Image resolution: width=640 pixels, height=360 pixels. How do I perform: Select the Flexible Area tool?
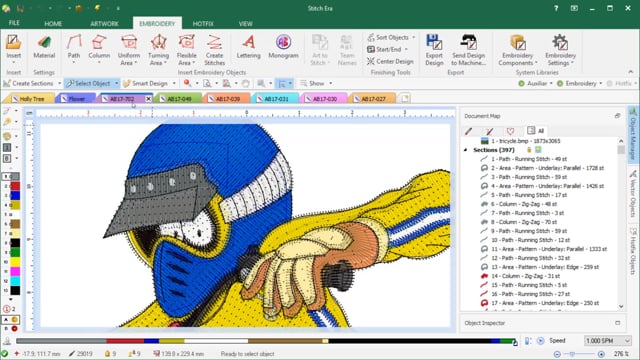click(x=187, y=50)
